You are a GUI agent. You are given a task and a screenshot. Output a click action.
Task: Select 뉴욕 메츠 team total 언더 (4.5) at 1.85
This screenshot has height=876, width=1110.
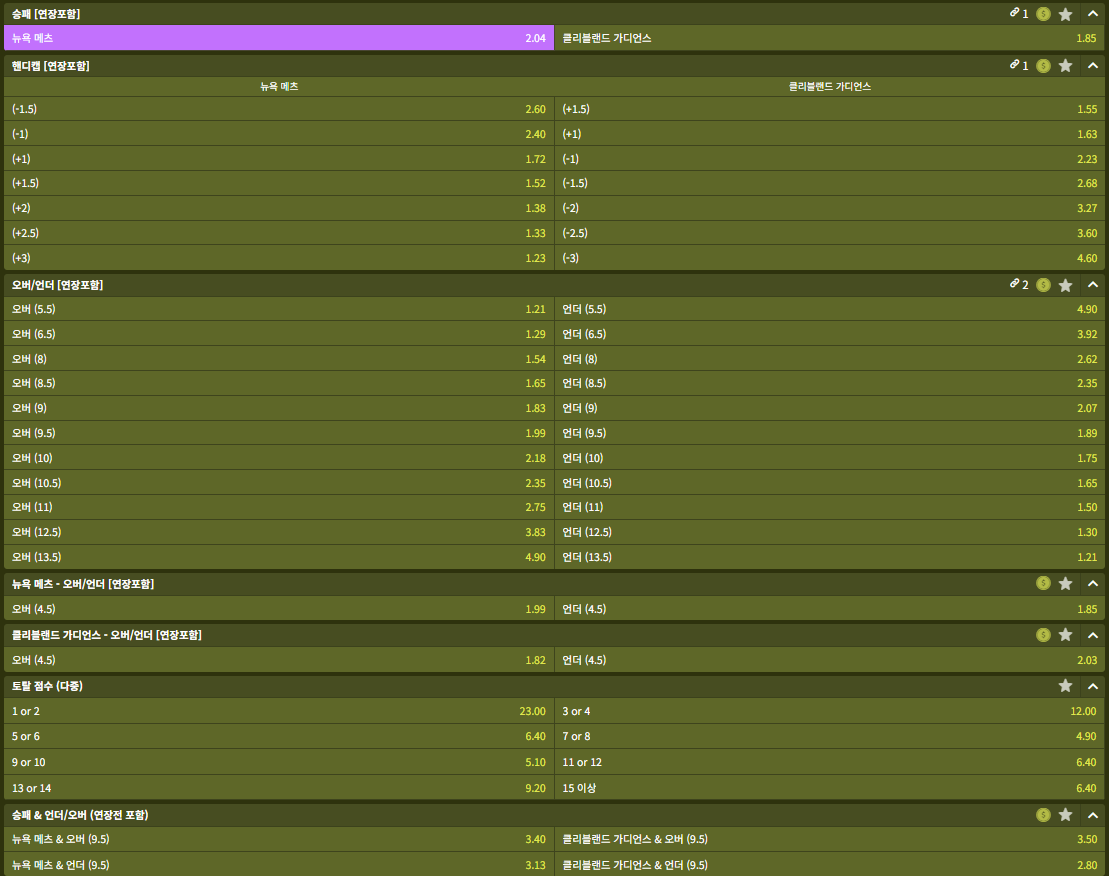coord(830,608)
